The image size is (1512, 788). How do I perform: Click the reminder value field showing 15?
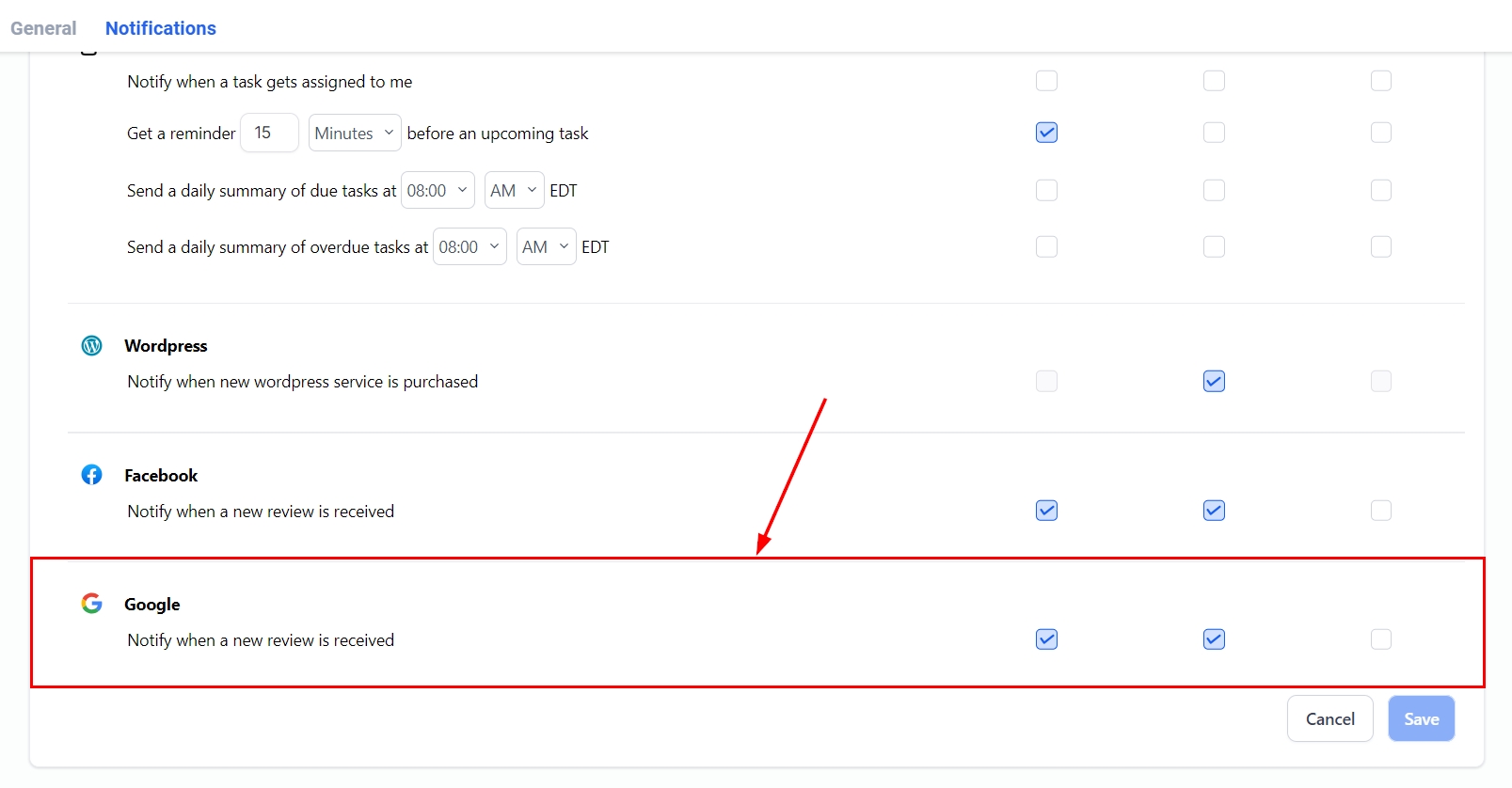point(269,133)
